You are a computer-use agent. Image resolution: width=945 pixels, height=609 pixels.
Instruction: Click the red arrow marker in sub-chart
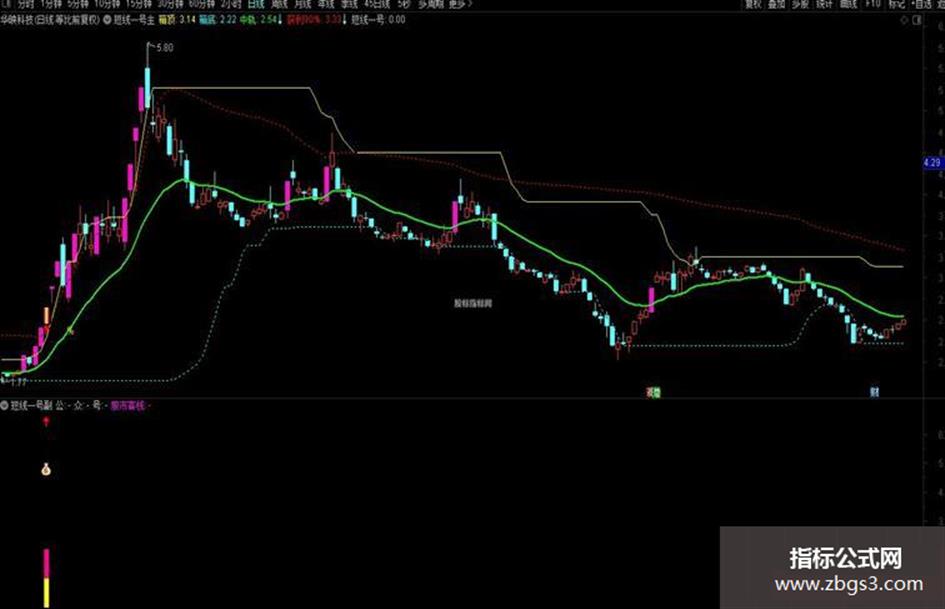[46, 421]
